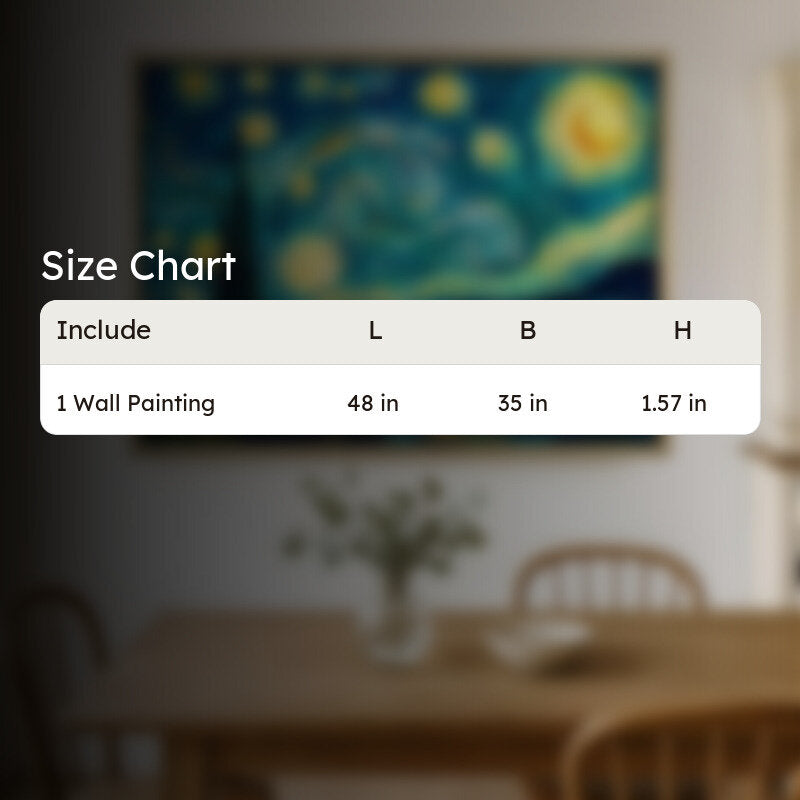800x800 pixels.
Task: Select the Include column header
Action: tap(104, 330)
